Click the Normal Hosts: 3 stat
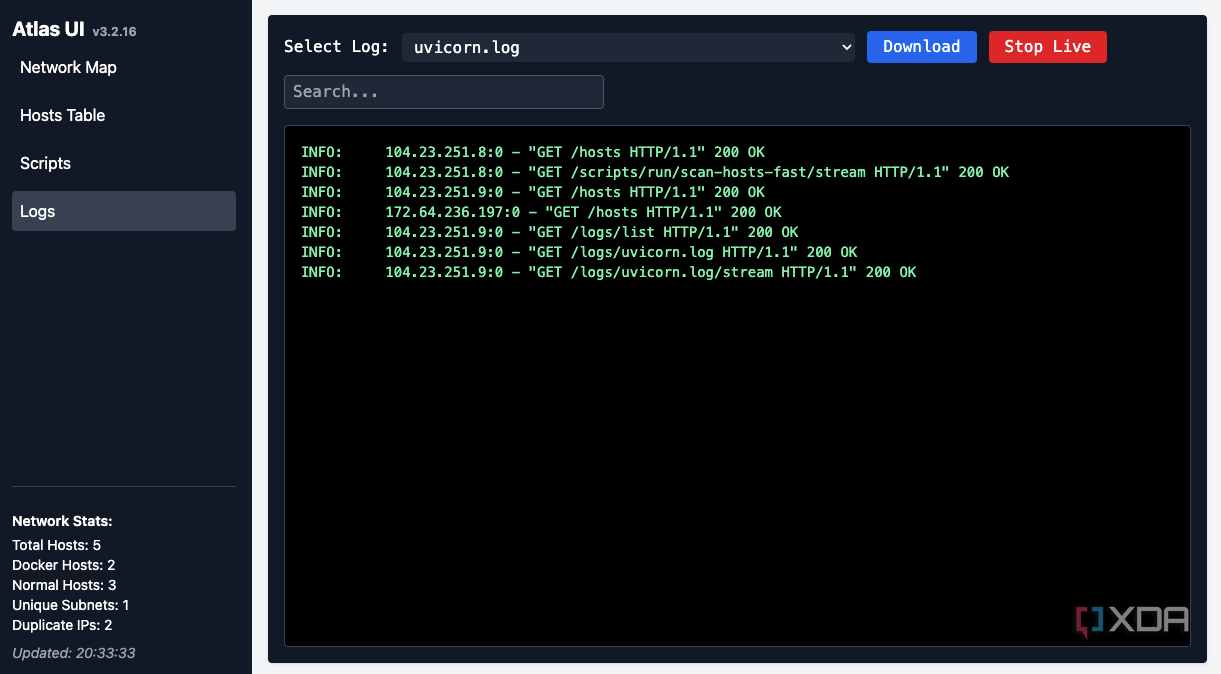Screen dimensions: 1221x674 [x=64, y=585]
